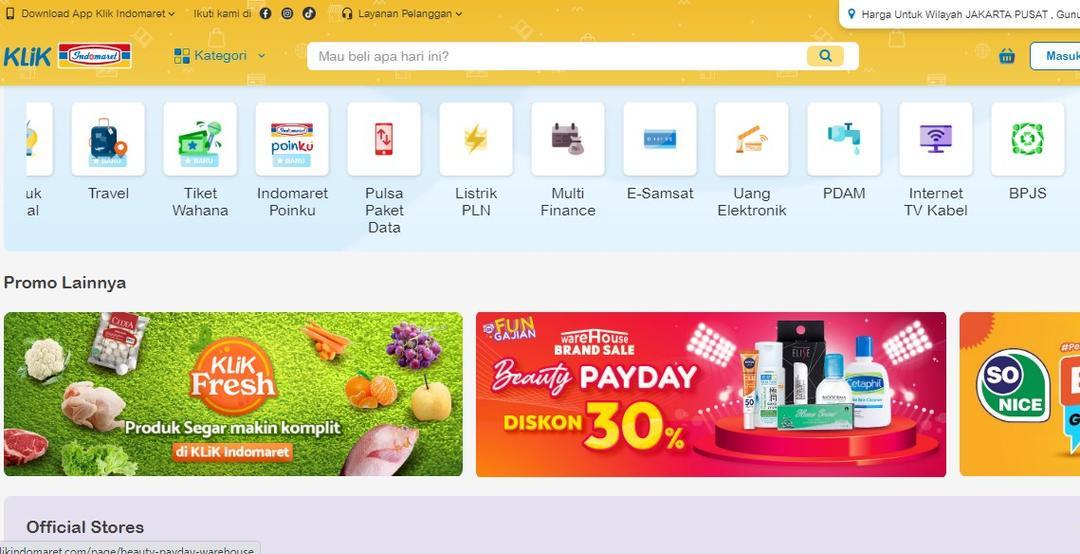Click the shopping basket cart icon
Viewport: 1080px width, 554px height.
pos(1007,56)
